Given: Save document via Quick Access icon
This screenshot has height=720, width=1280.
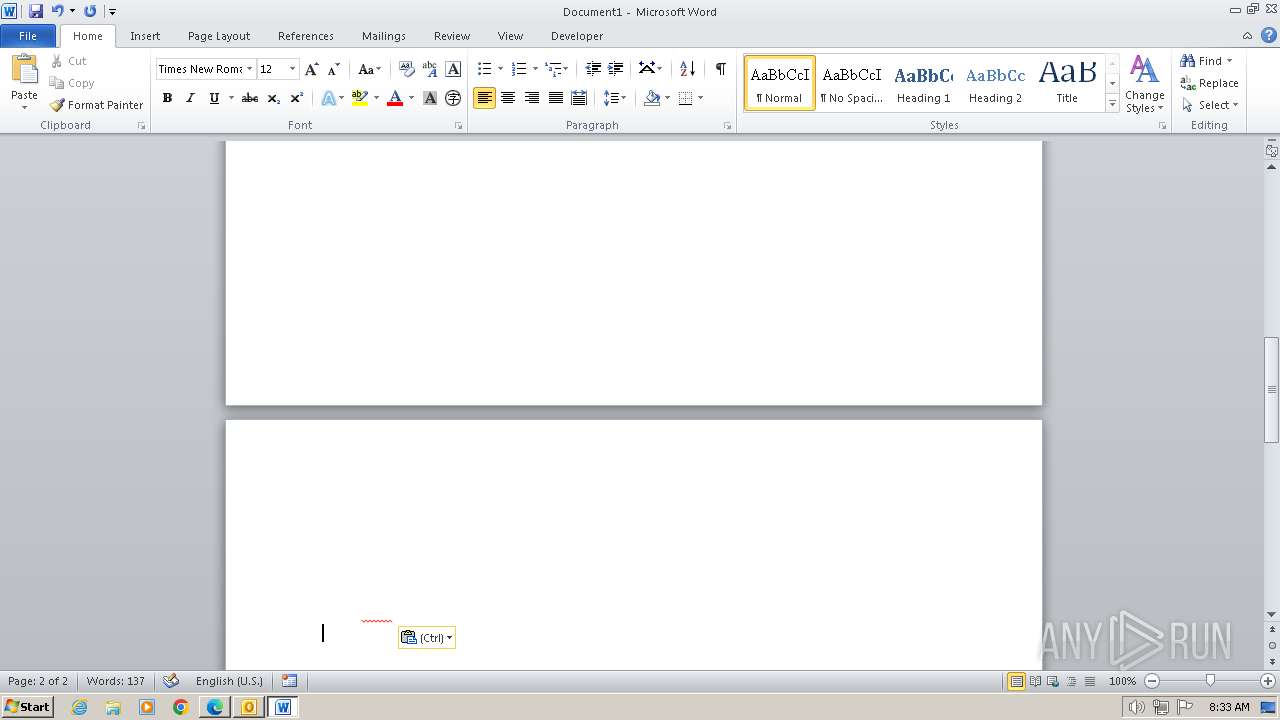Looking at the screenshot, I should [x=36, y=11].
